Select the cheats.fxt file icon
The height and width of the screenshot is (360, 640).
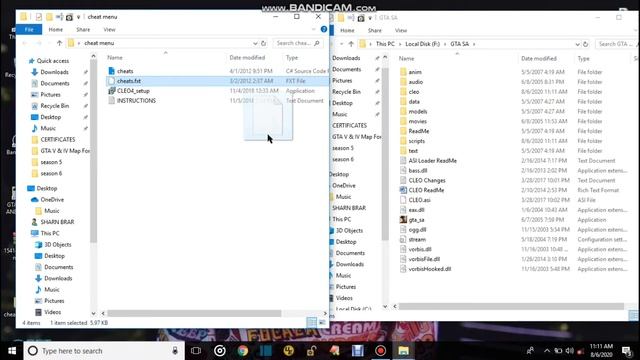(111, 81)
